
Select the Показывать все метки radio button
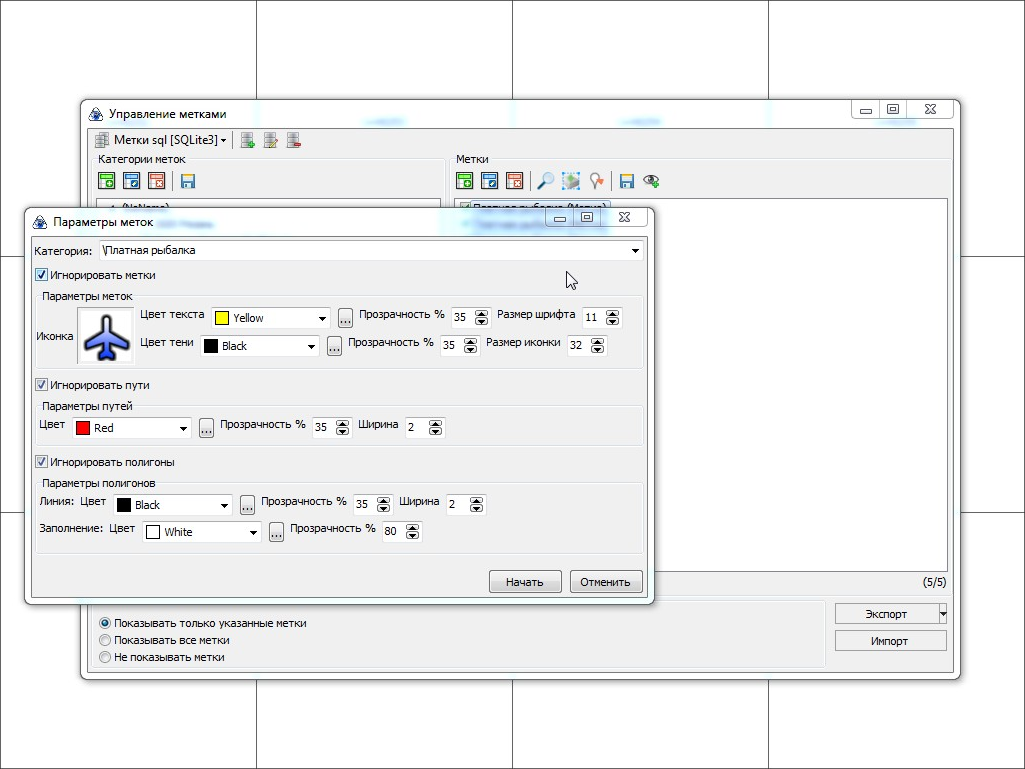pyautogui.click(x=105, y=640)
